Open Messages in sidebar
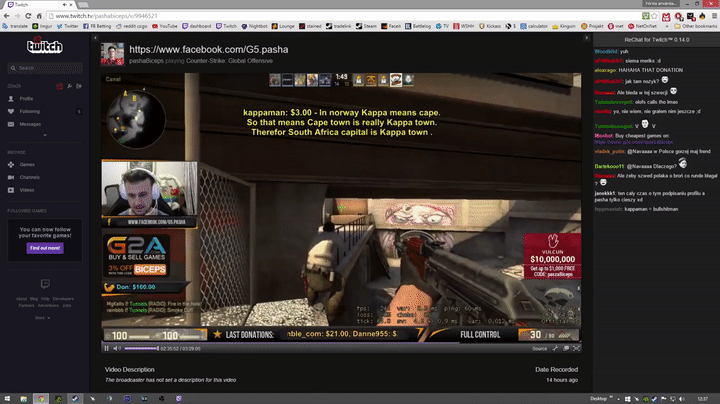 coord(24,124)
